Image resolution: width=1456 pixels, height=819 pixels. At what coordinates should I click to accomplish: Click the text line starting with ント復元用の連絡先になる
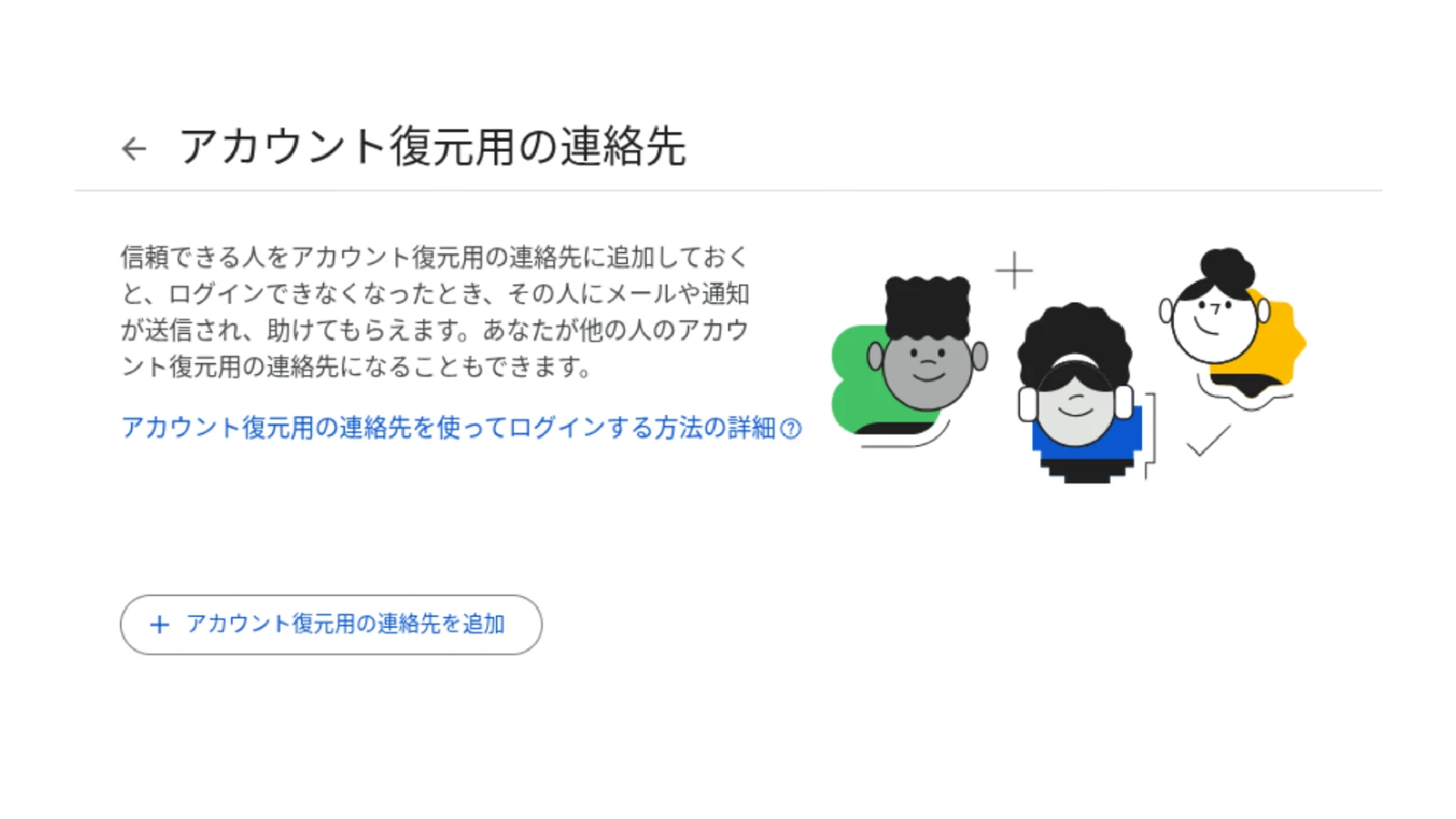coord(357,367)
